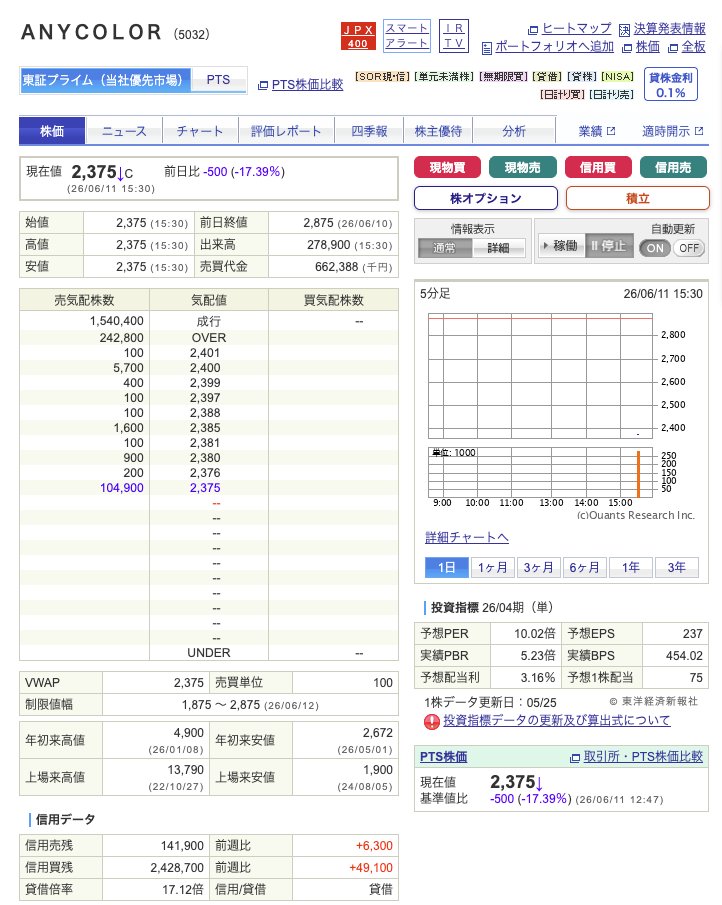
Task: Open the 全板 link
Action: click(693, 47)
